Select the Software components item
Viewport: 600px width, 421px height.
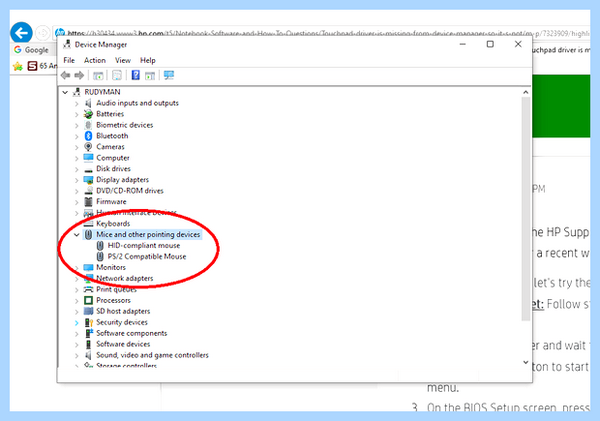click(x=132, y=333)
